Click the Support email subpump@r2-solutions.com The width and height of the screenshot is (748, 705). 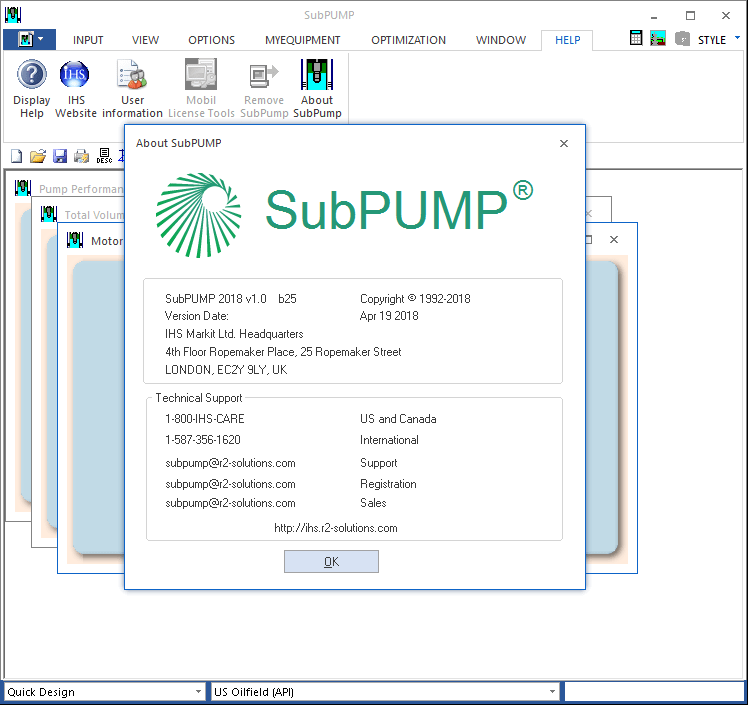[x=230, y=463]
